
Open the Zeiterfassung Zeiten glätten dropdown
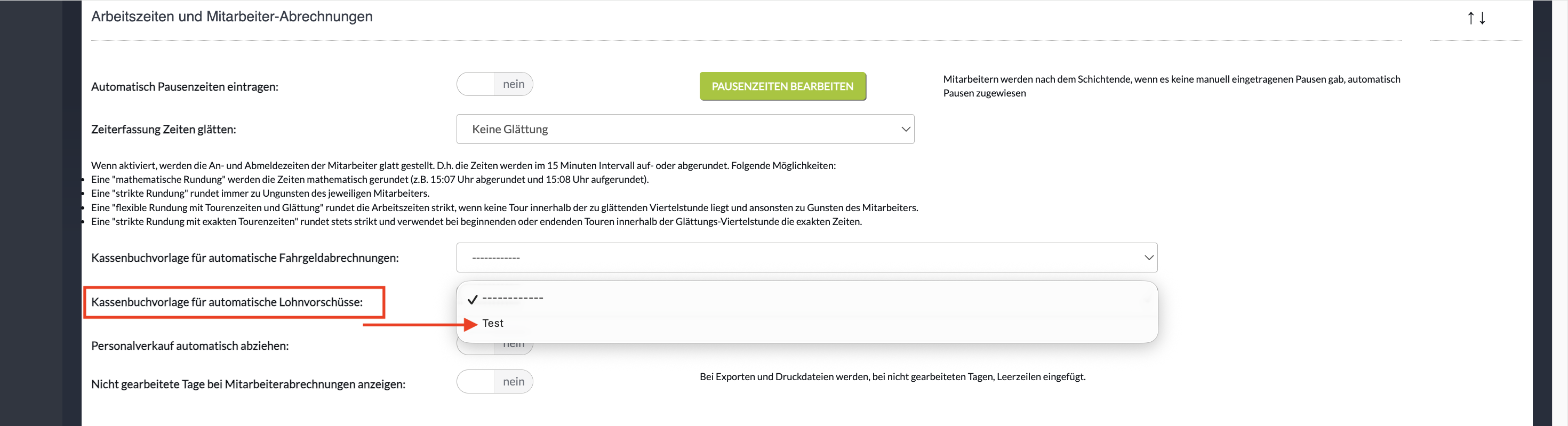[x=684, y=129]
